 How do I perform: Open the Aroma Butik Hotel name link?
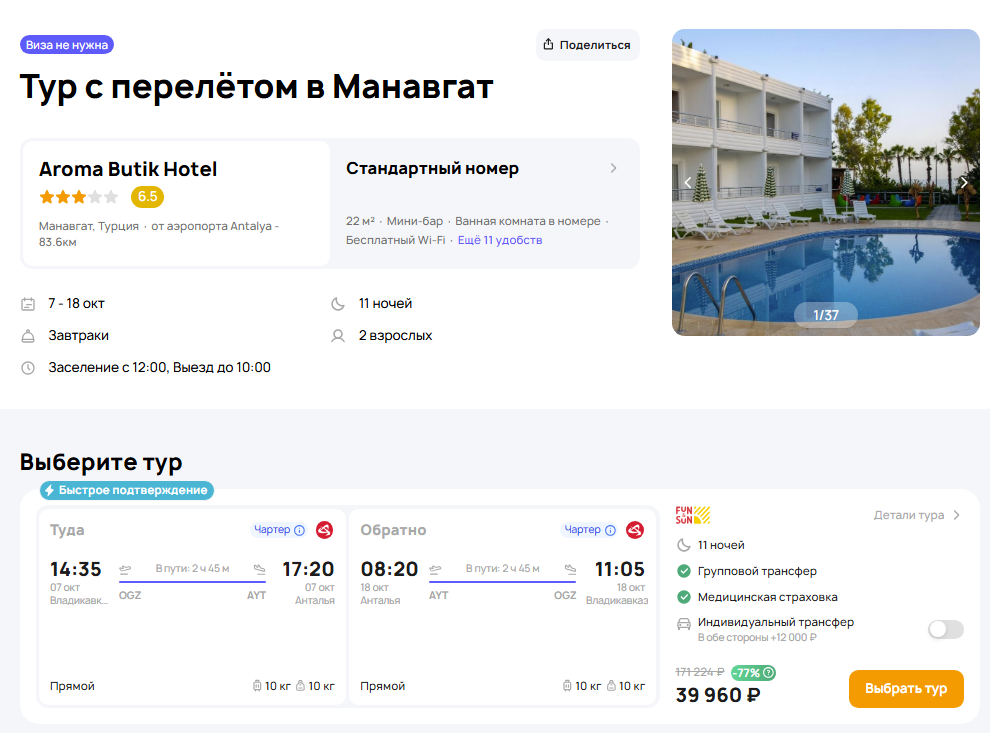128,169
